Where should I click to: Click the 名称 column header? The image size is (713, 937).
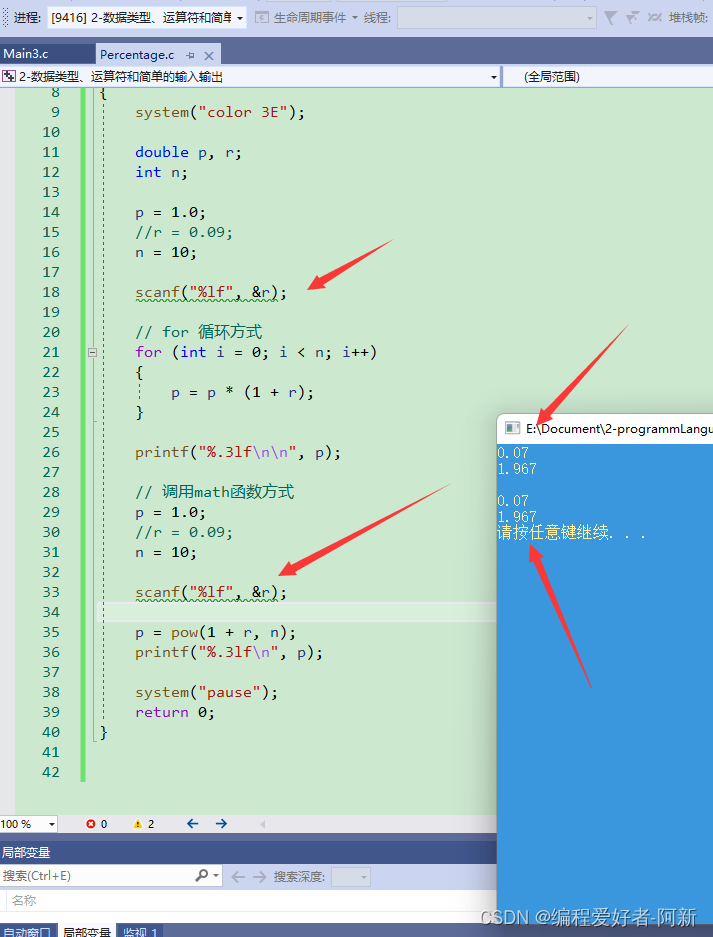(24, 900)
